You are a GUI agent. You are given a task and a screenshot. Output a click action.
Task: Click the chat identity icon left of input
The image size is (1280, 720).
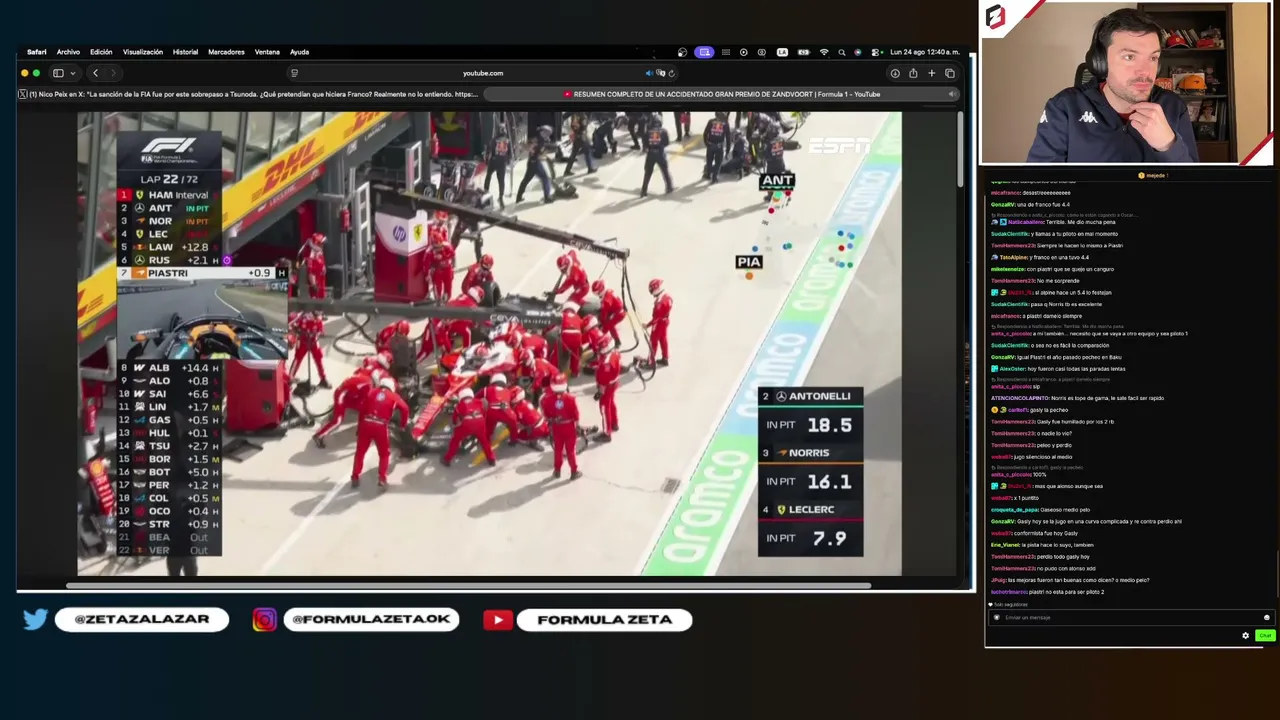coord(996,617)
